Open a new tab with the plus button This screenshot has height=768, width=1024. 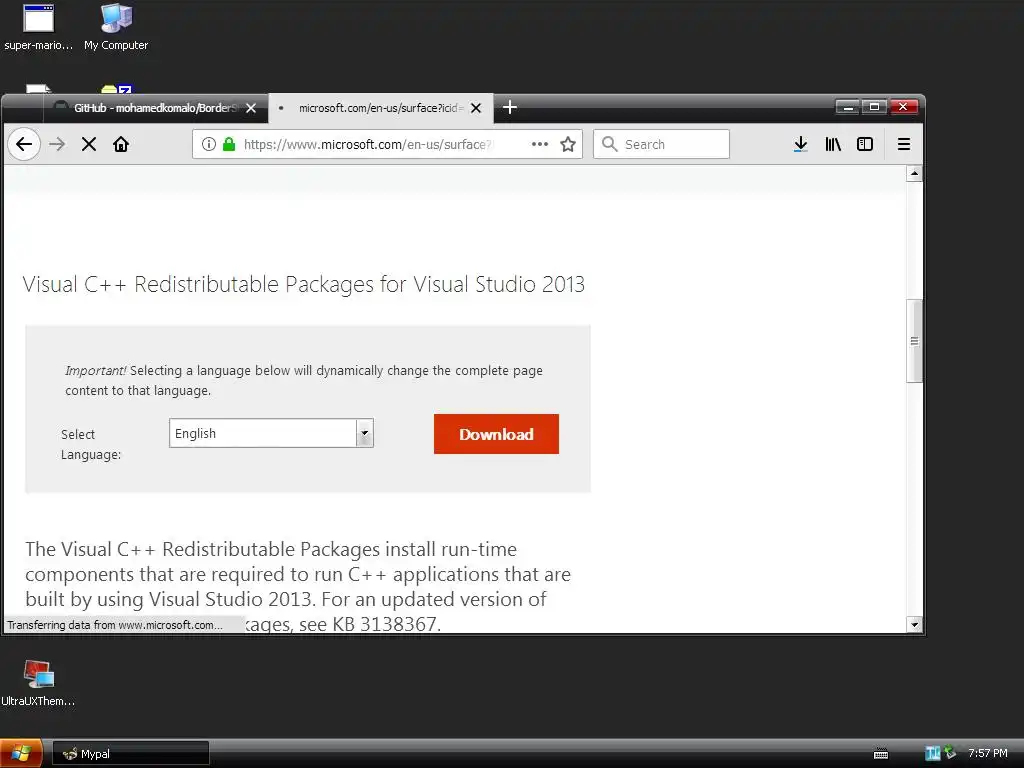(510, 107)
